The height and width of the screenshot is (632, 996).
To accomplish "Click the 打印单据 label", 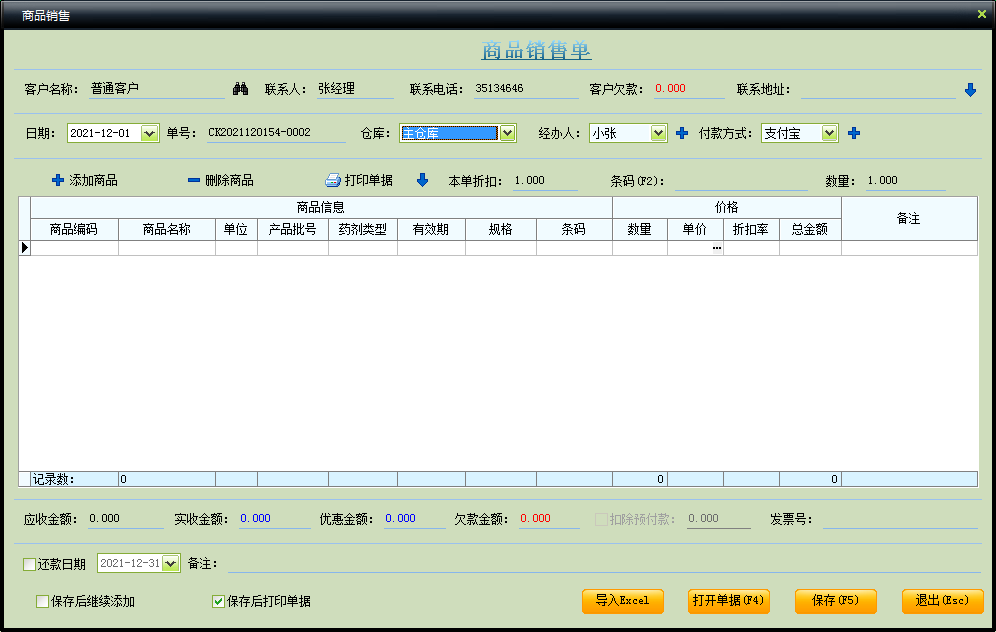I will coord(368,180).
